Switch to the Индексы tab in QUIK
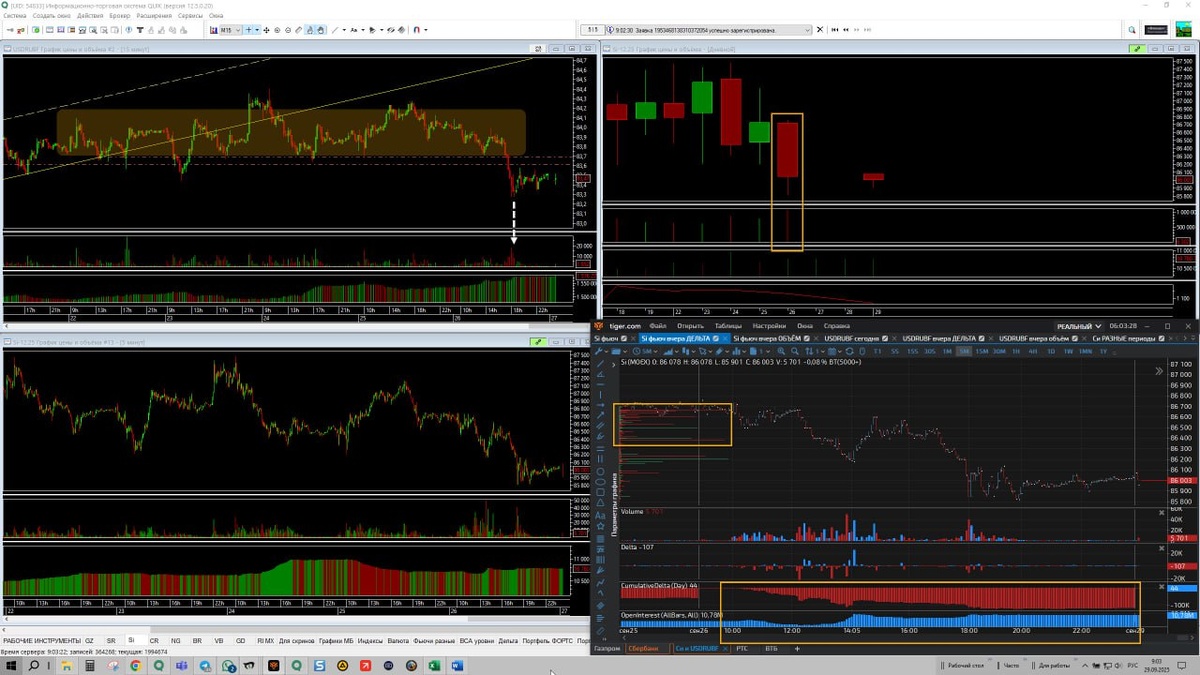 click(370, 640)
